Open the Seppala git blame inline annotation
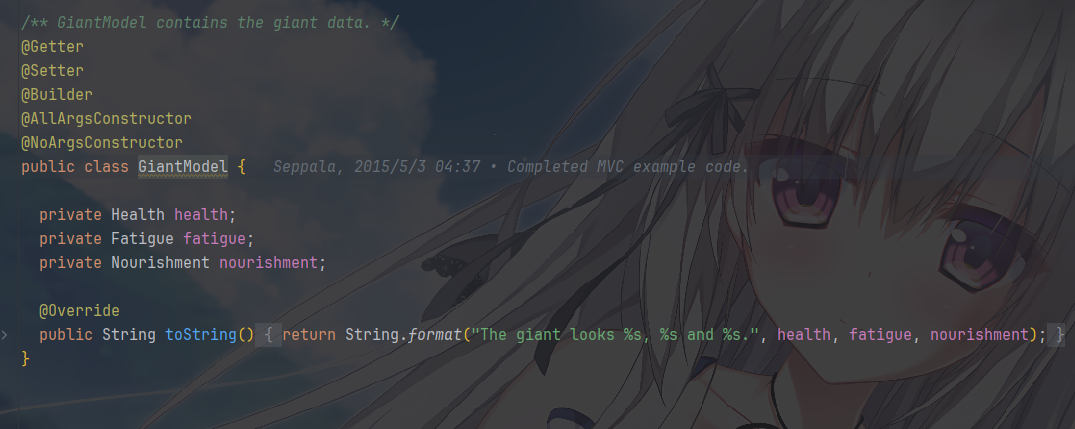The width and height of the screenshot is (1075, 429). point(511,167)
